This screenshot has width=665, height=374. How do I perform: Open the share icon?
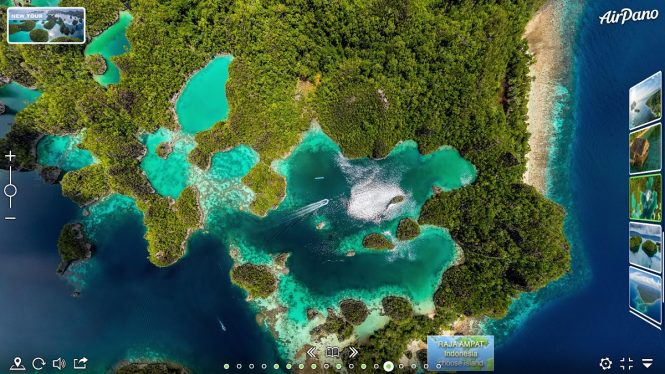80,363
